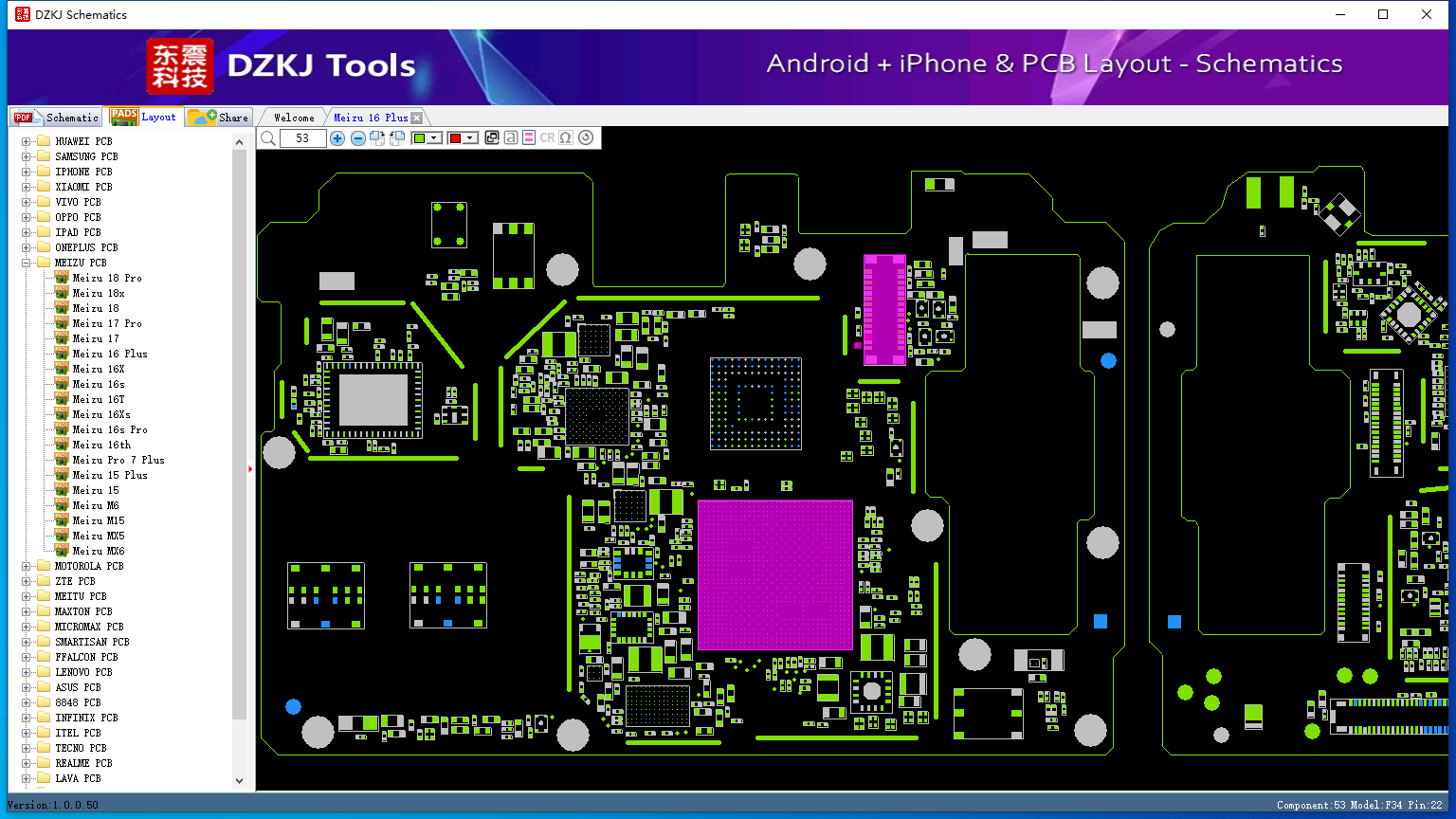Expand the MOTOROLA PCB folder
Viewport: 1456px width, 819px height.
[27, 566]
